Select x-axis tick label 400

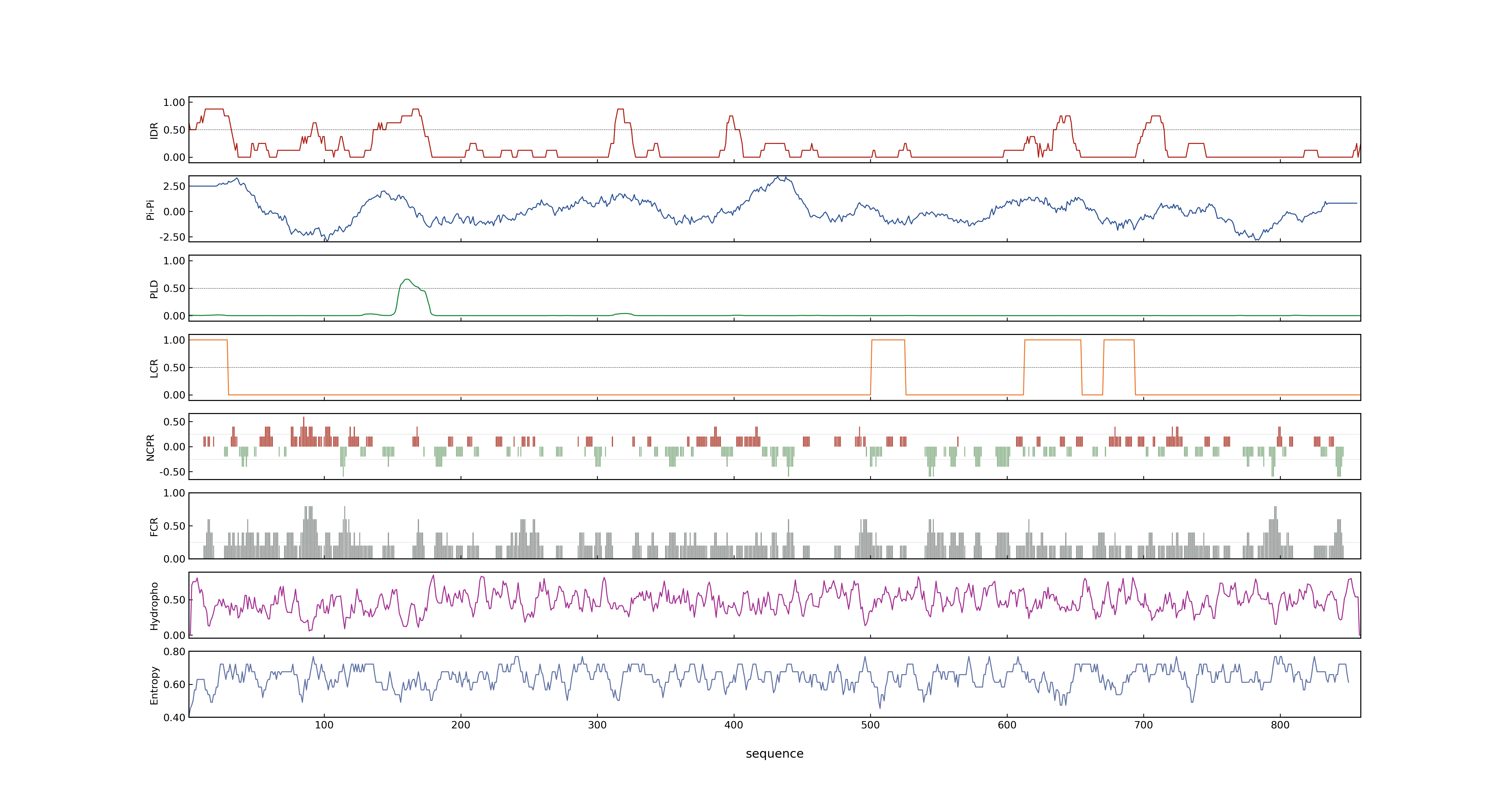point(734,725)
